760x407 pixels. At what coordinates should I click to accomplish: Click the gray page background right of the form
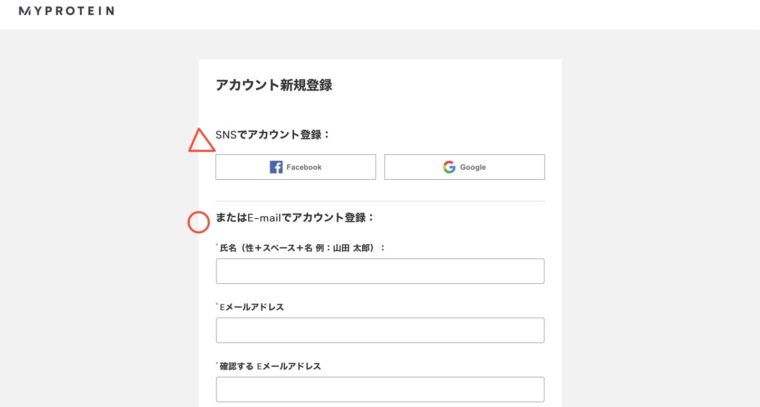tap(661, 218)
